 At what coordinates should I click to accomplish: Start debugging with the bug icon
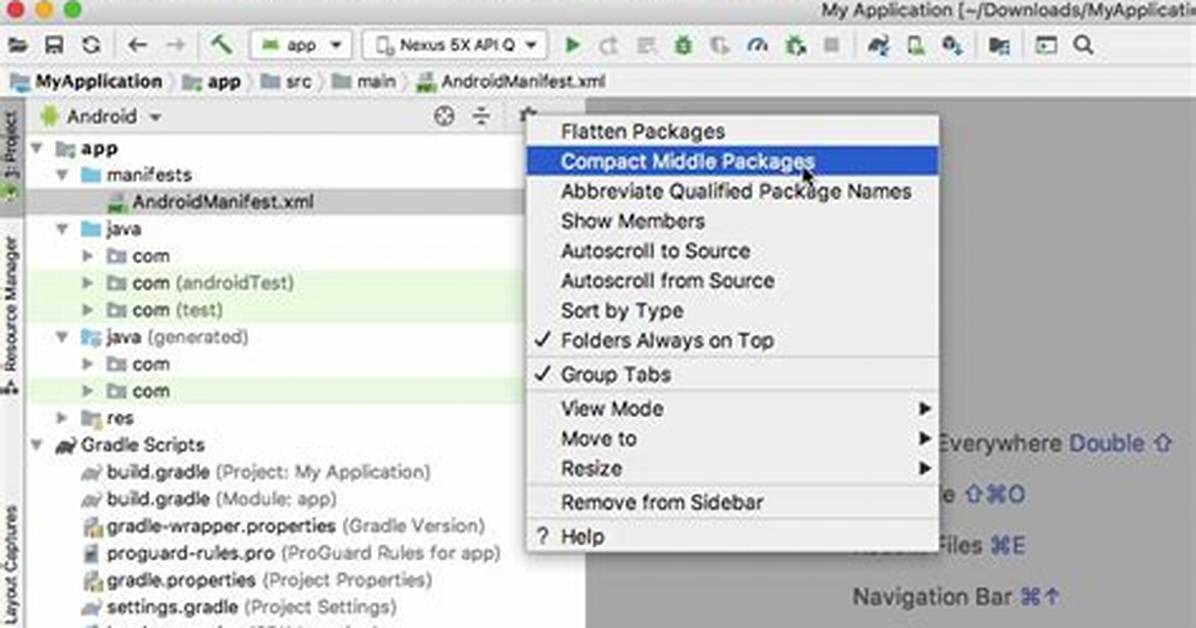click(x=683, y=46)
